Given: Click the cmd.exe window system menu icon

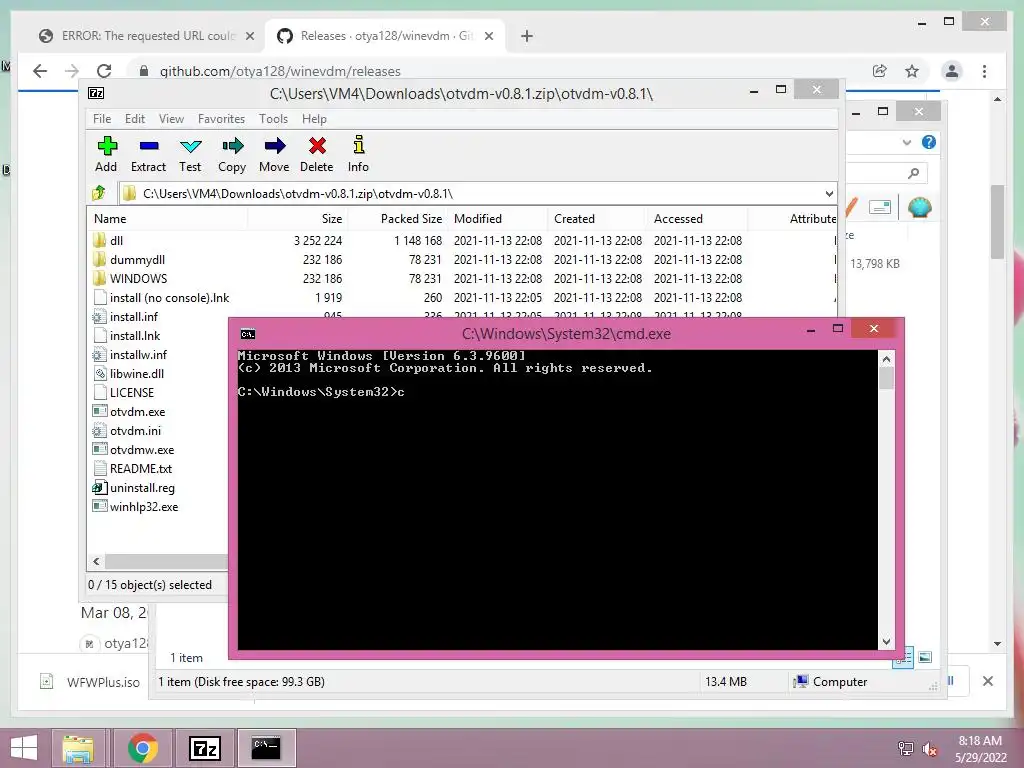Looking at the screenshot, I should pyautogui.click(x=248, y=334).
